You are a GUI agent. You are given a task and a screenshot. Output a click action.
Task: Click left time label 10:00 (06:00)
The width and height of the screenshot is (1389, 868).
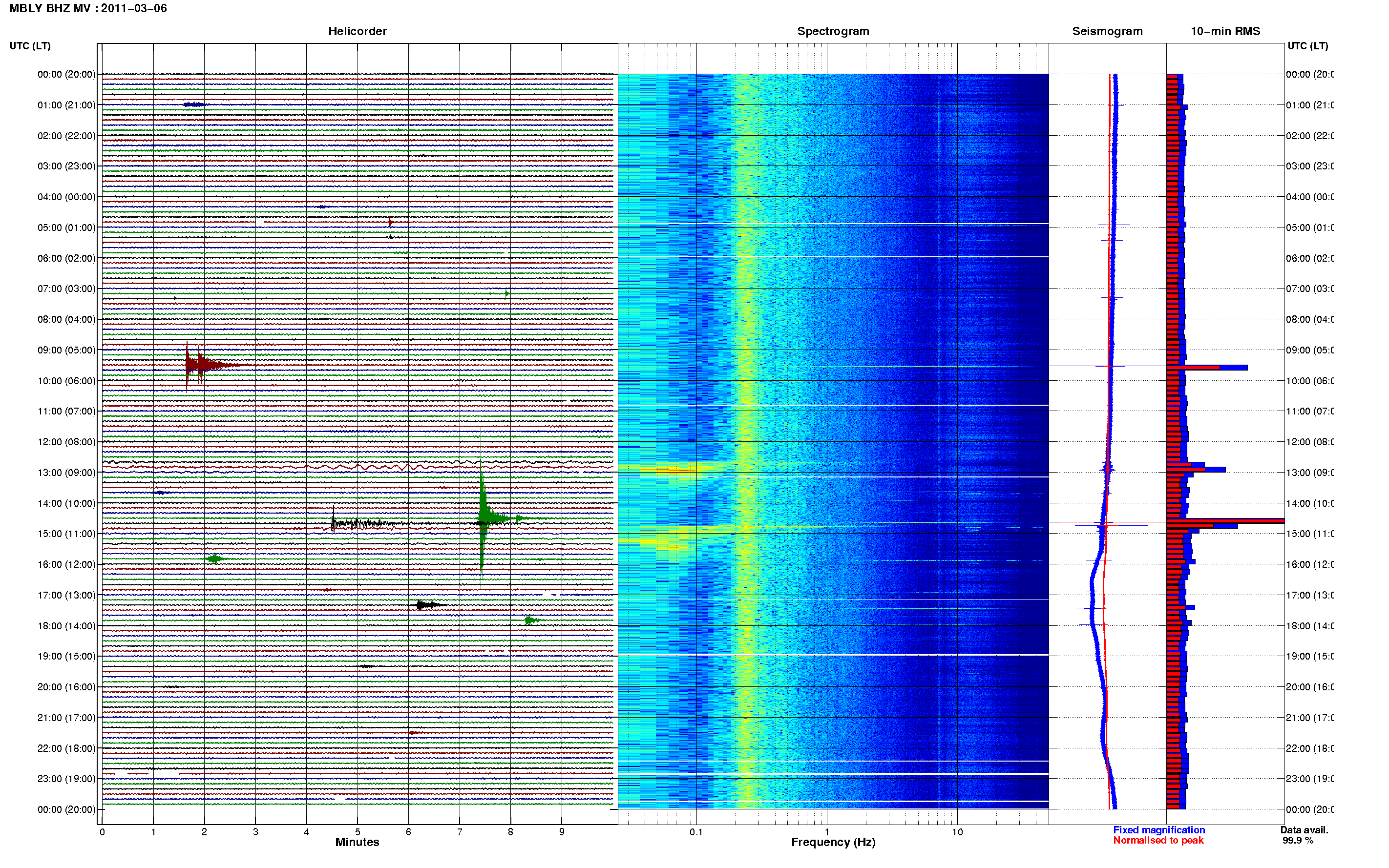66,381
